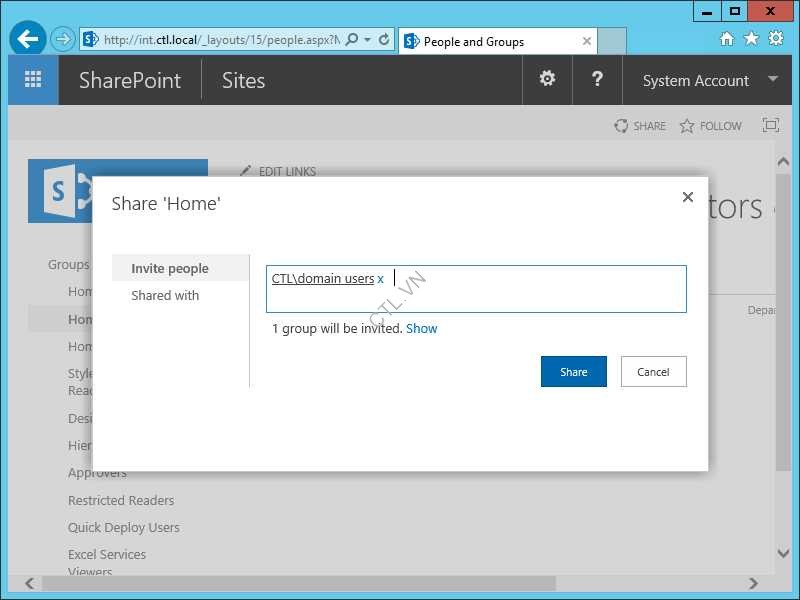Click the Show link for invited group

click(x=421, y=328)
